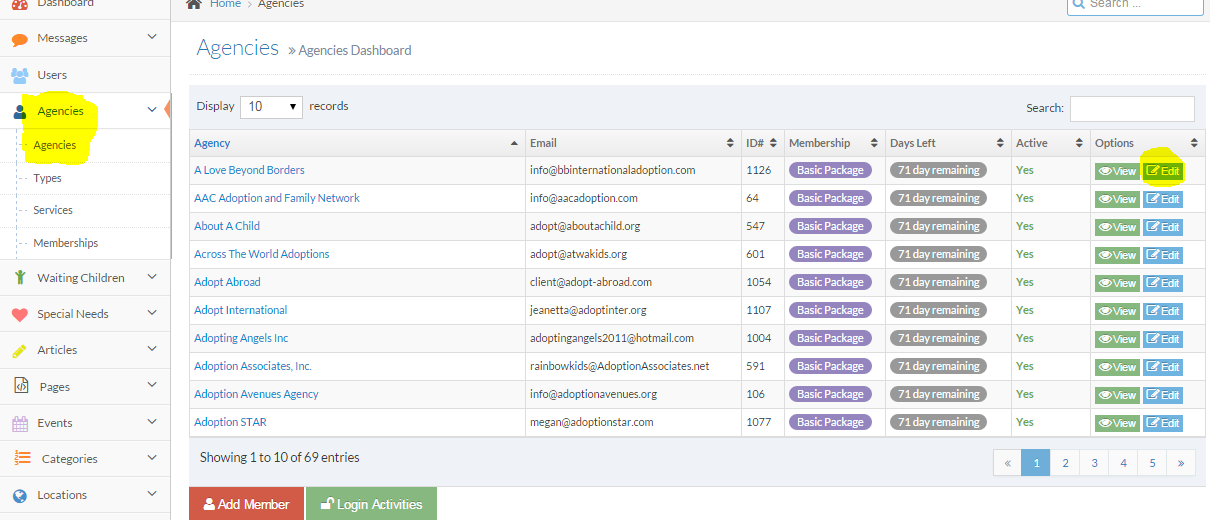Screen dimensions: 1210x520
Task: Click the magnifier icon in top search box
Action: click(1079, 4)
